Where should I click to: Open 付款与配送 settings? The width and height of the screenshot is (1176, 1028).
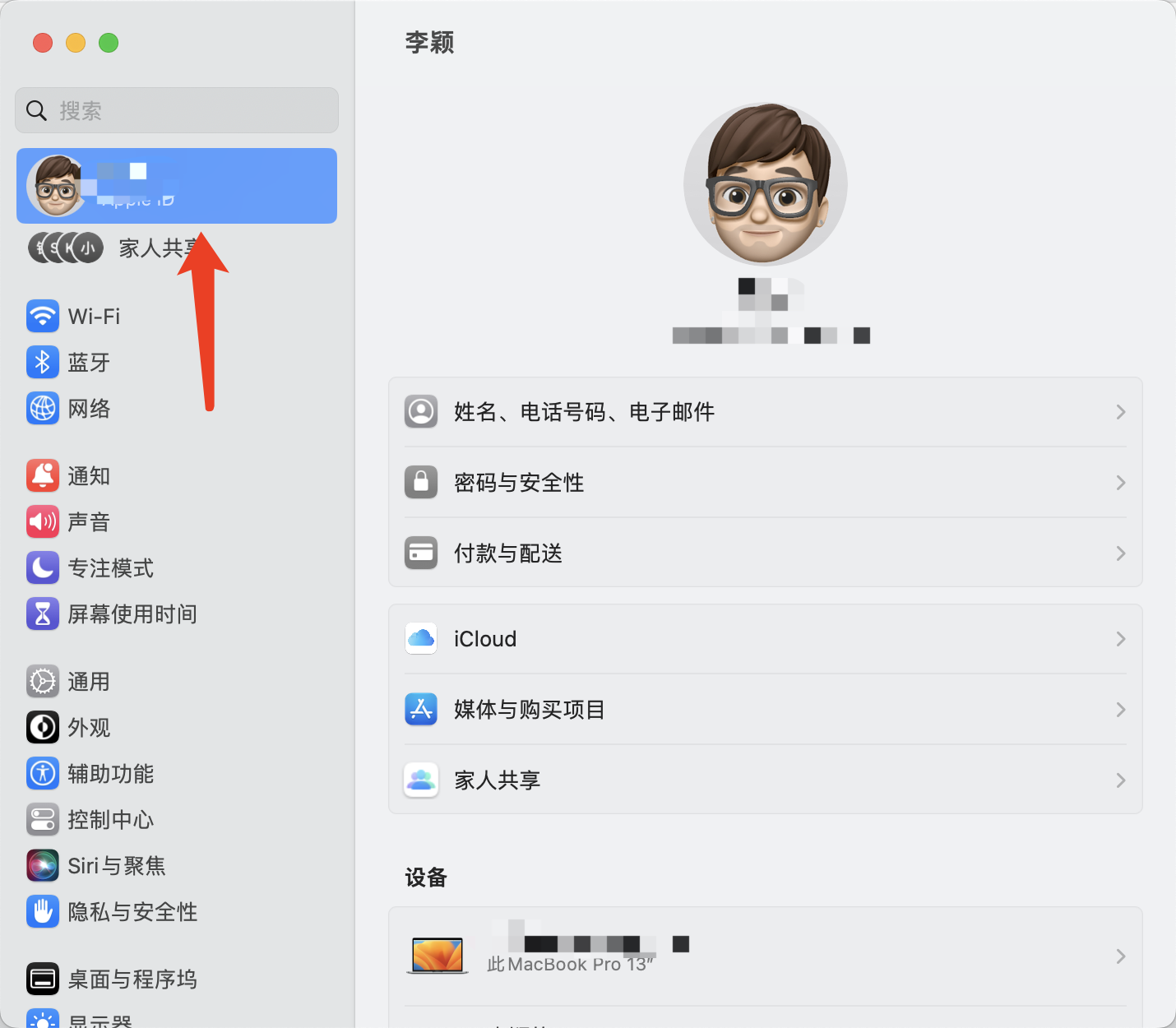pos(765,553)
